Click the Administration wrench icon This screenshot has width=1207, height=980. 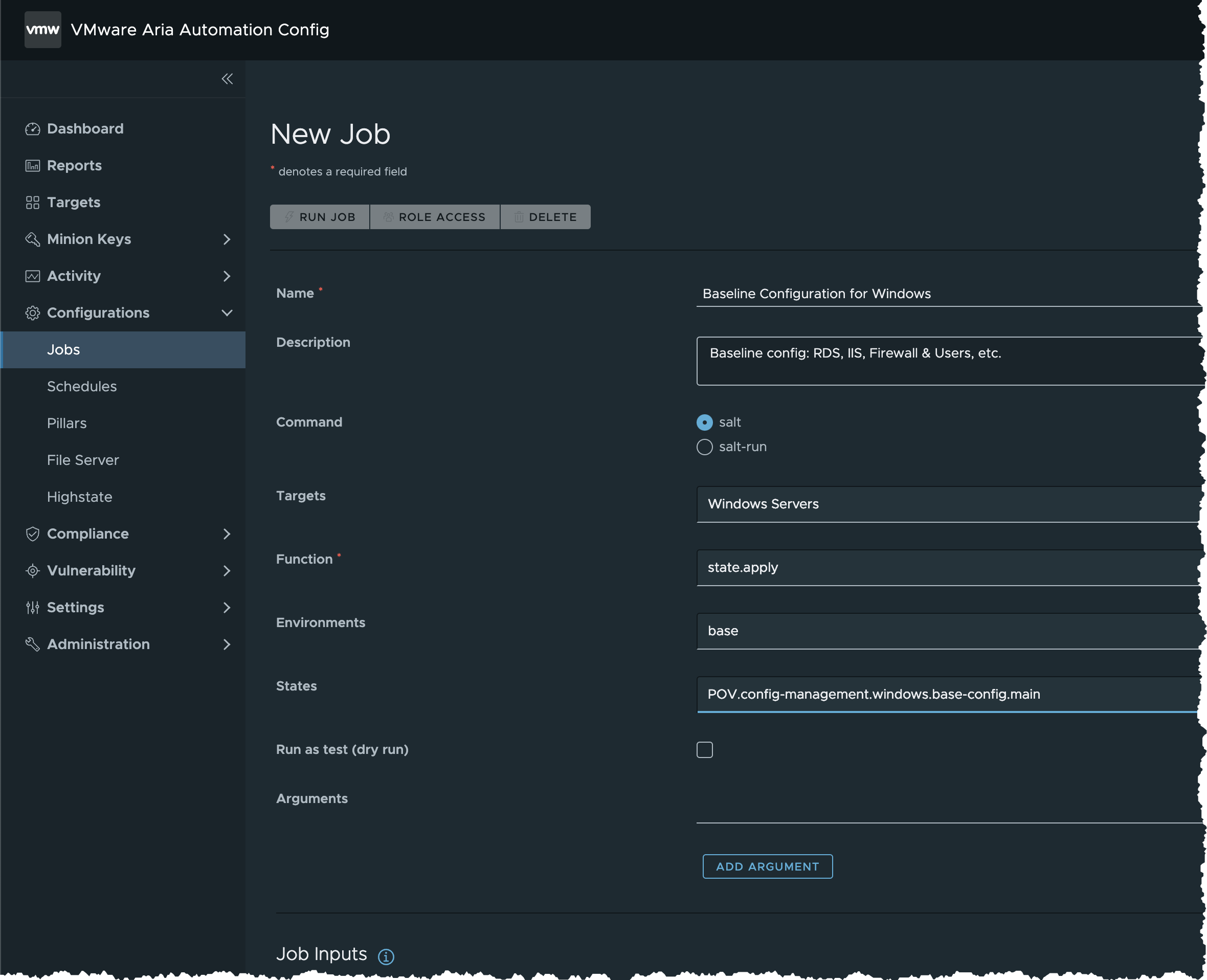tap(33, 644)
